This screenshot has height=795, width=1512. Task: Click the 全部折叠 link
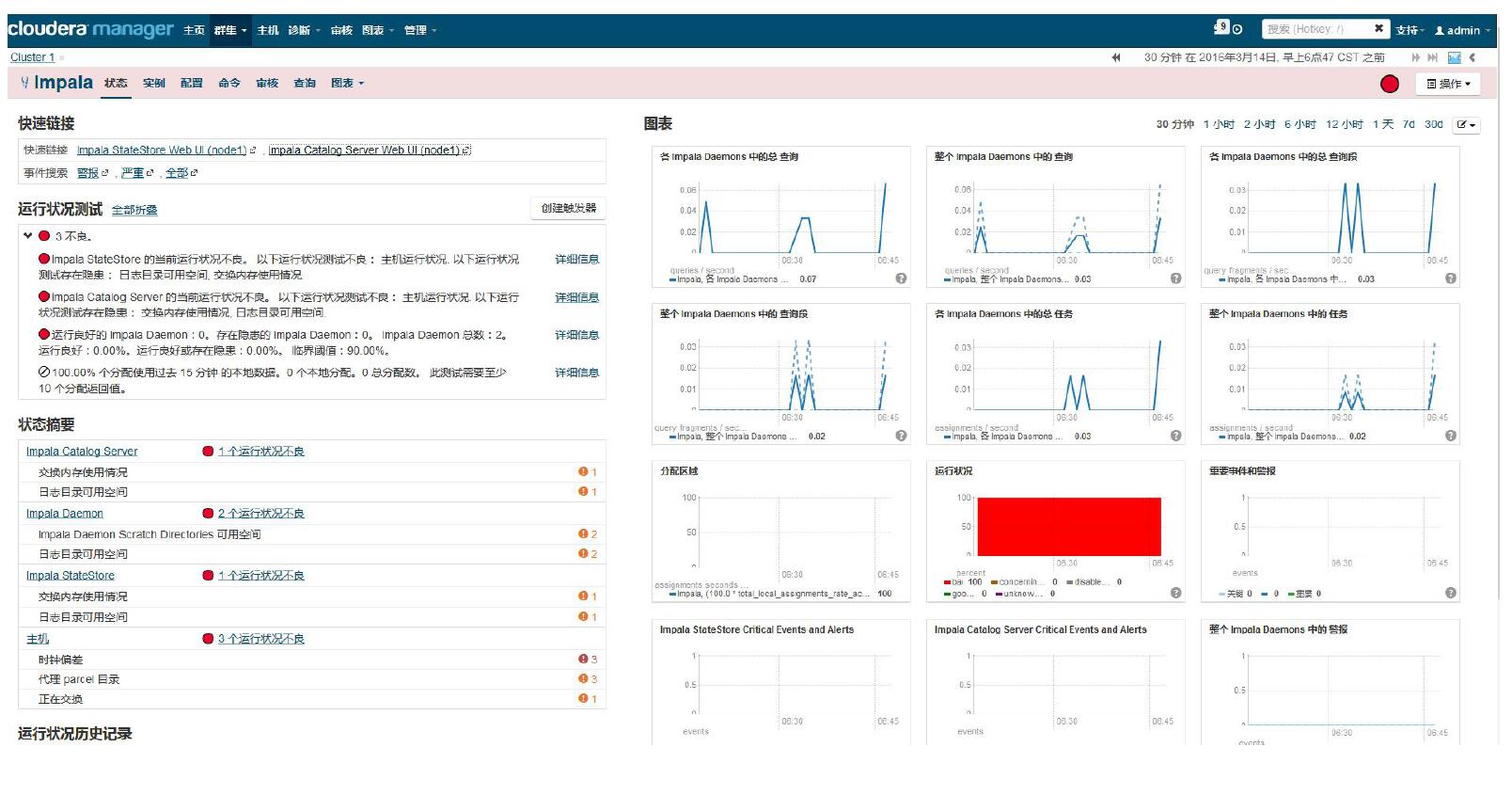click(x=134, y=210)
